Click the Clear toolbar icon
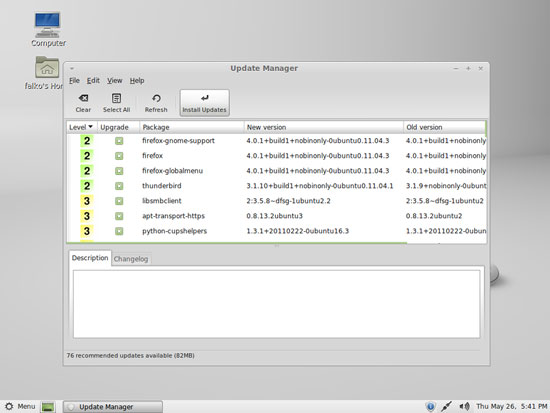Screen dimensions: 550x413 [x=83, y=103]
